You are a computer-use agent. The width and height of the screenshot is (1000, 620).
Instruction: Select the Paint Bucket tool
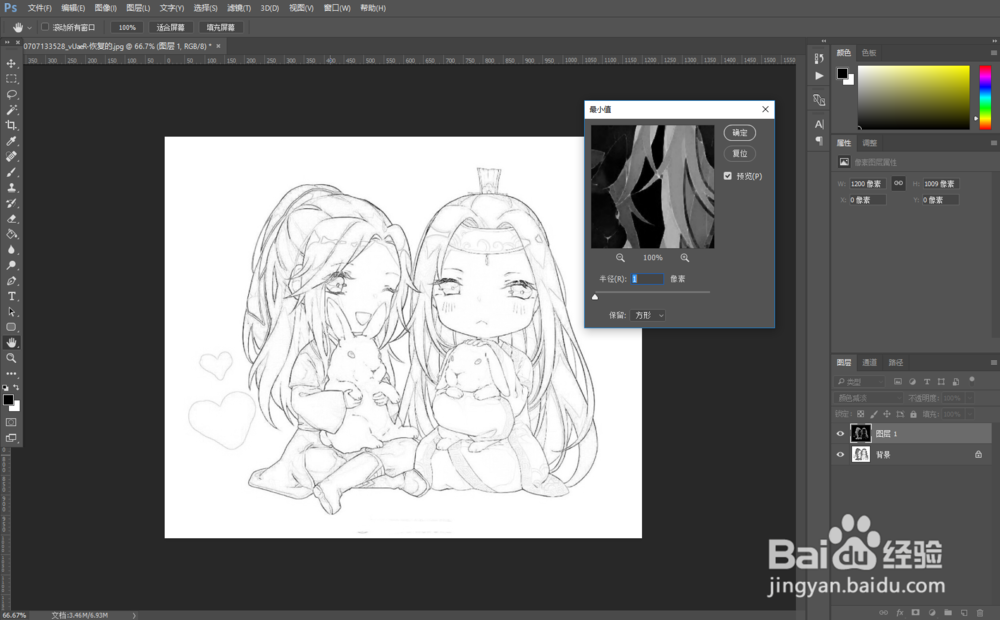[11, 234]
